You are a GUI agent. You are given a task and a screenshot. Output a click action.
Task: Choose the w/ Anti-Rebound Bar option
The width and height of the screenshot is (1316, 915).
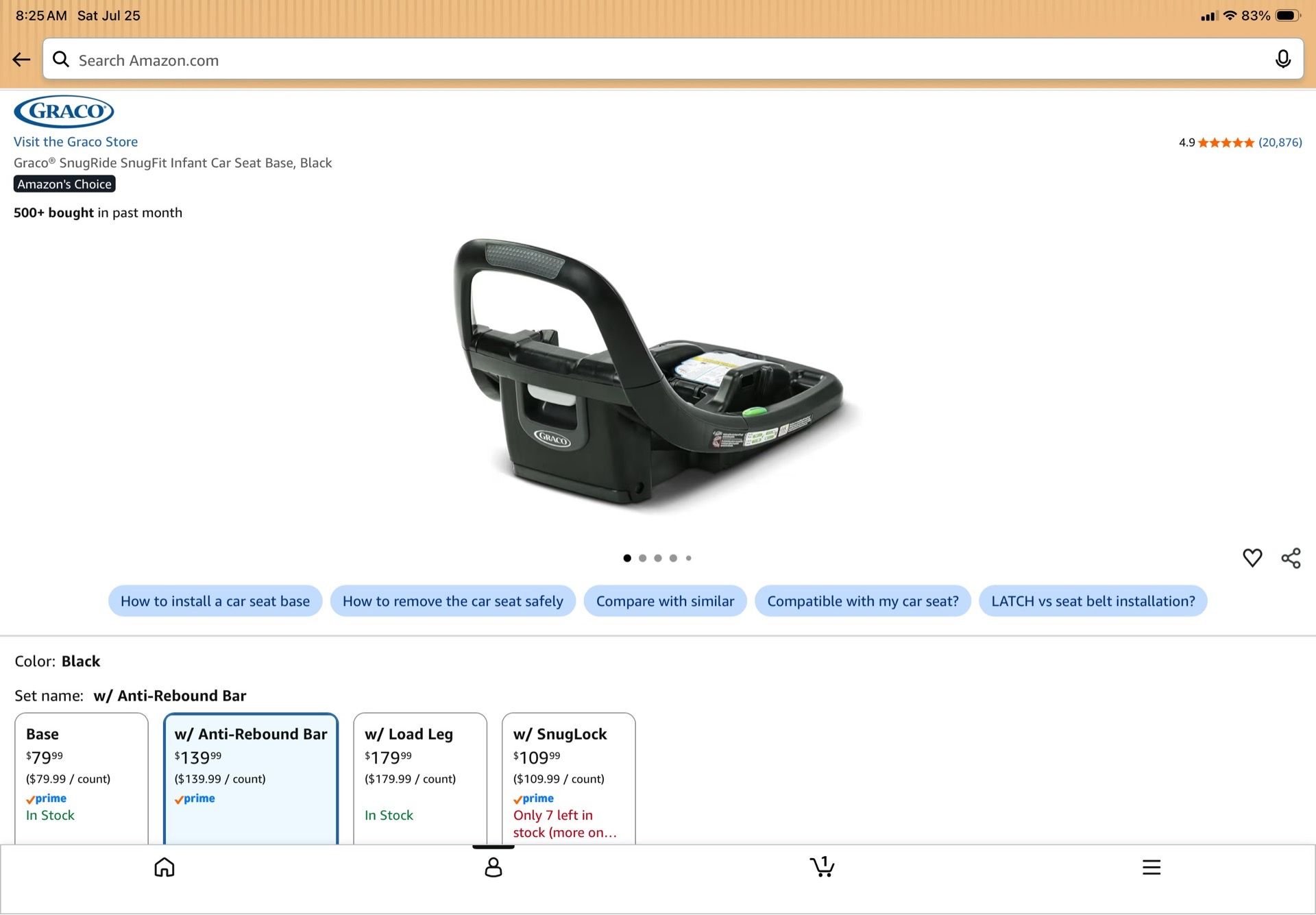(251, 779)
